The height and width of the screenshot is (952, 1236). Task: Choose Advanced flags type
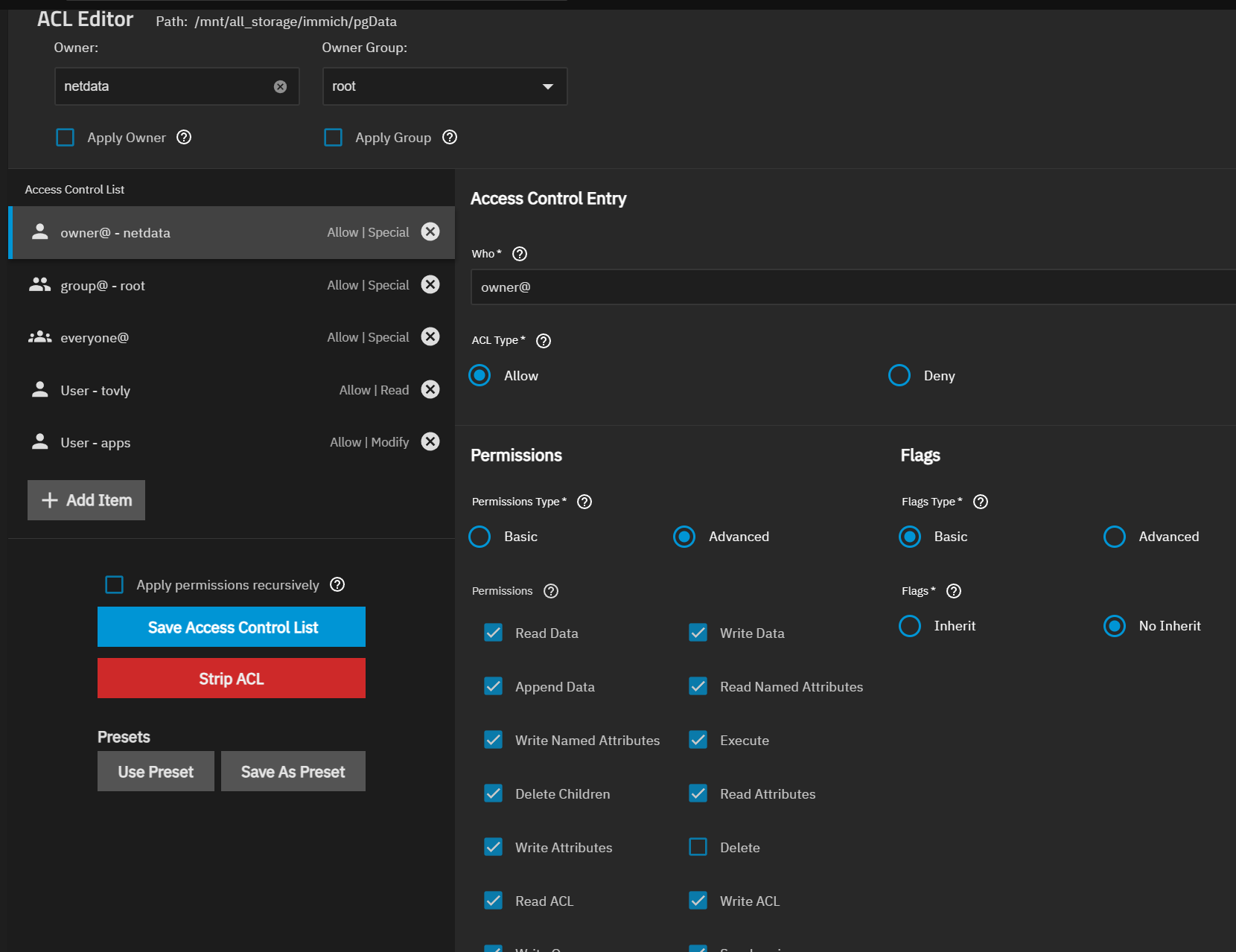coord(1115,537)
